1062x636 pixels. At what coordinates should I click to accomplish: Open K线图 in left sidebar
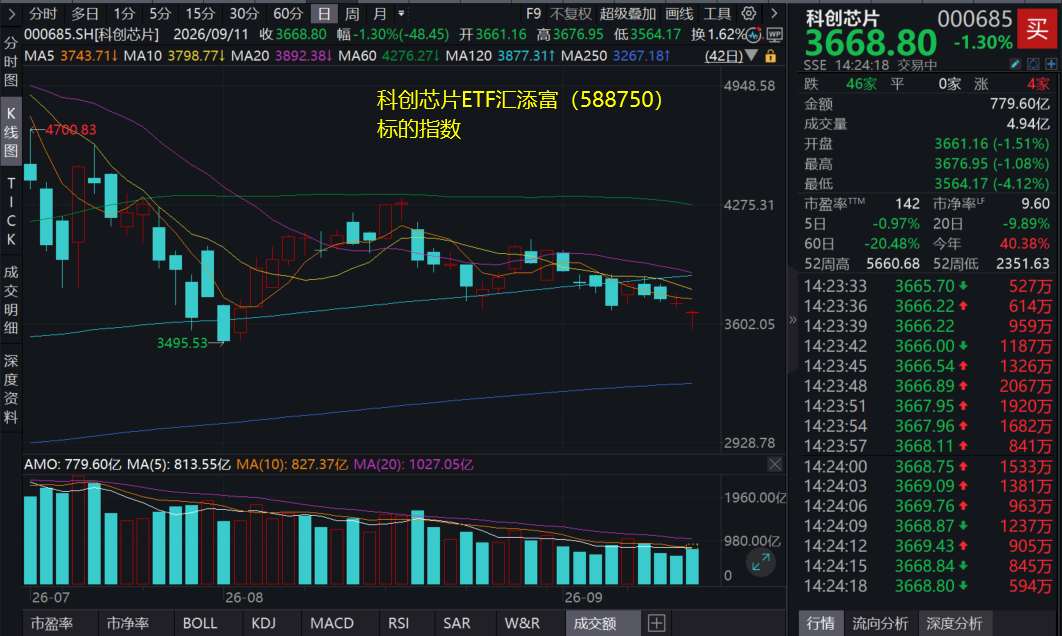point(11,132)
